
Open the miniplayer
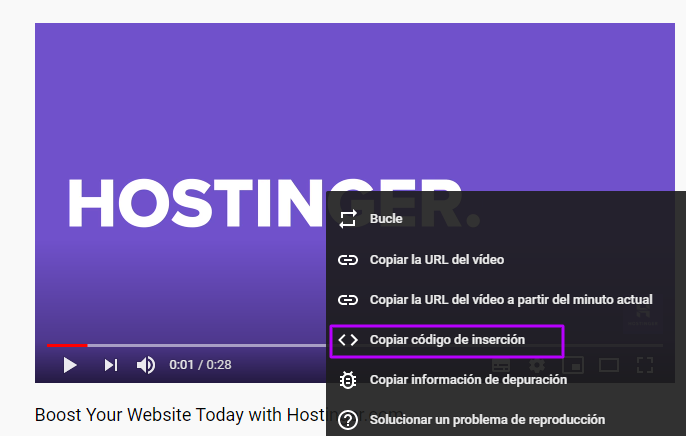point(573,365)
